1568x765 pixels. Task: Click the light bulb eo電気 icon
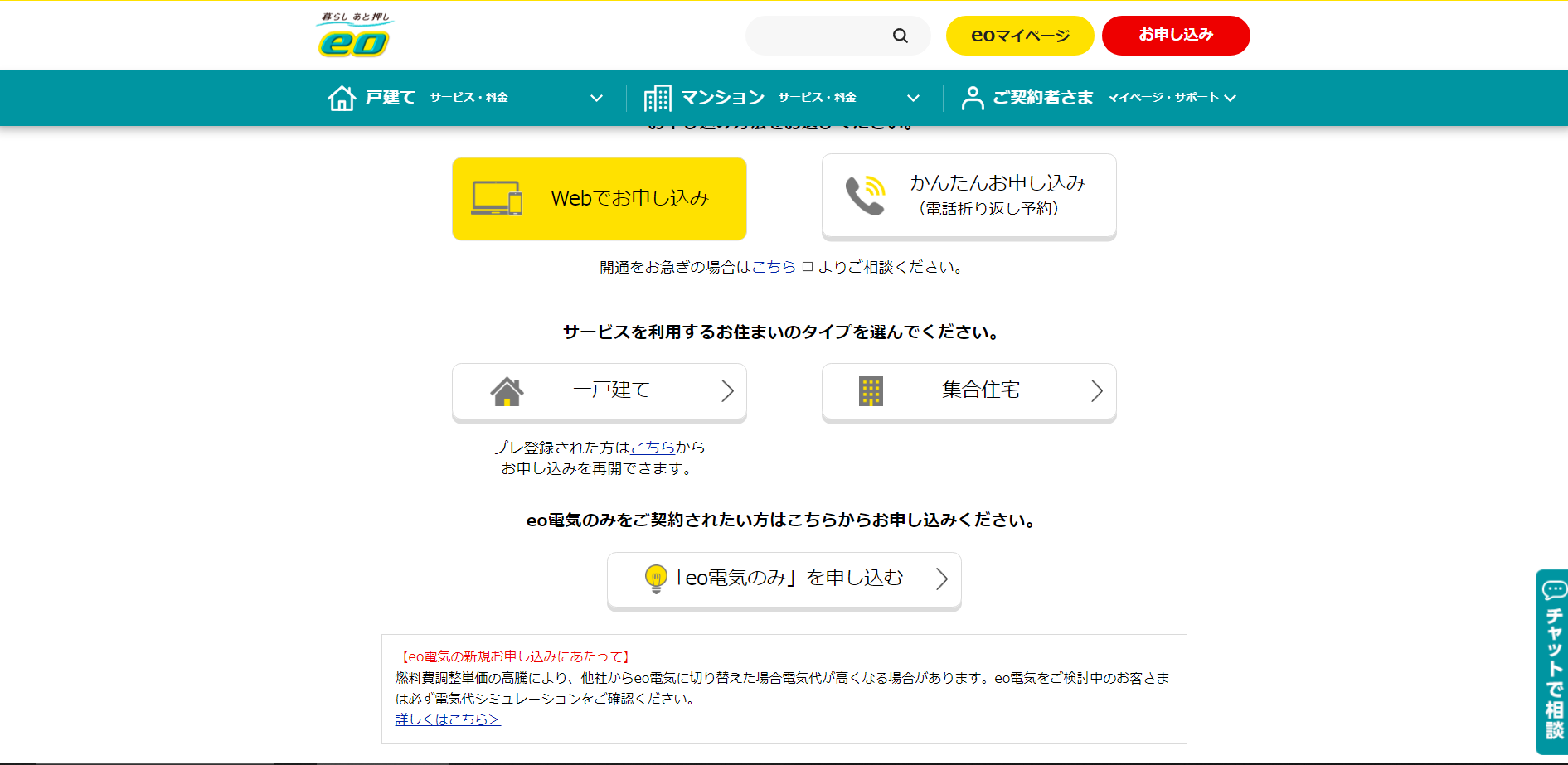[x=655, y=578]
